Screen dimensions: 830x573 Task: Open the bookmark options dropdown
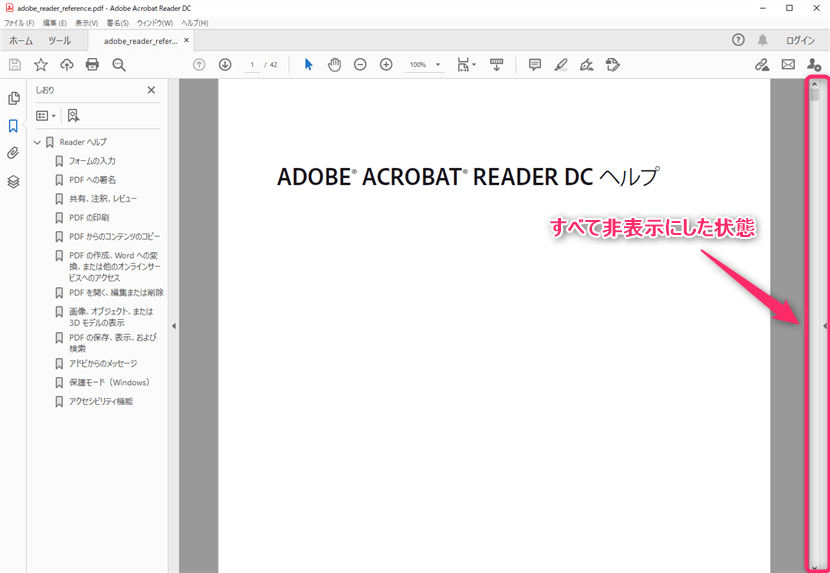46,115
